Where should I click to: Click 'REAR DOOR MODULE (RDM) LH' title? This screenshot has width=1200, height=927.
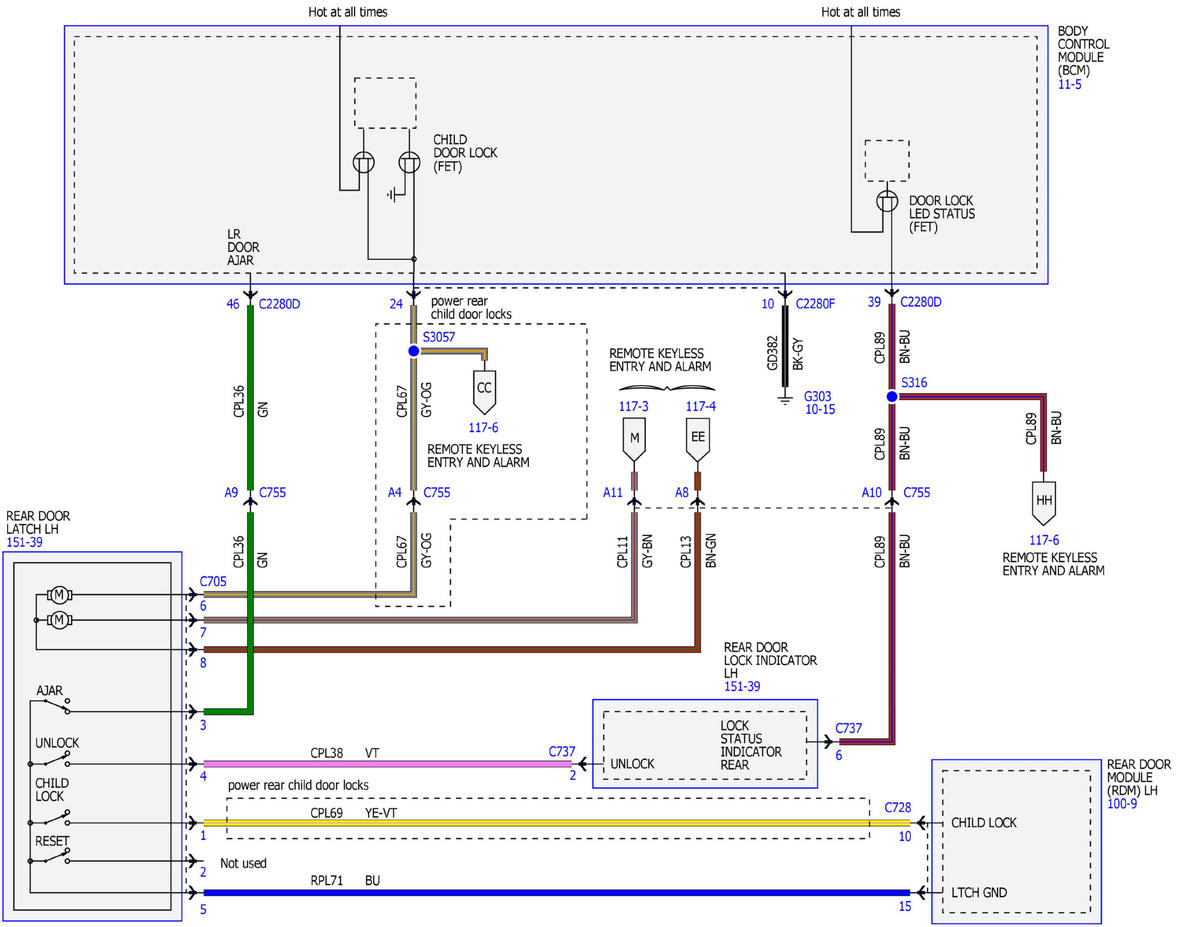1139,777
